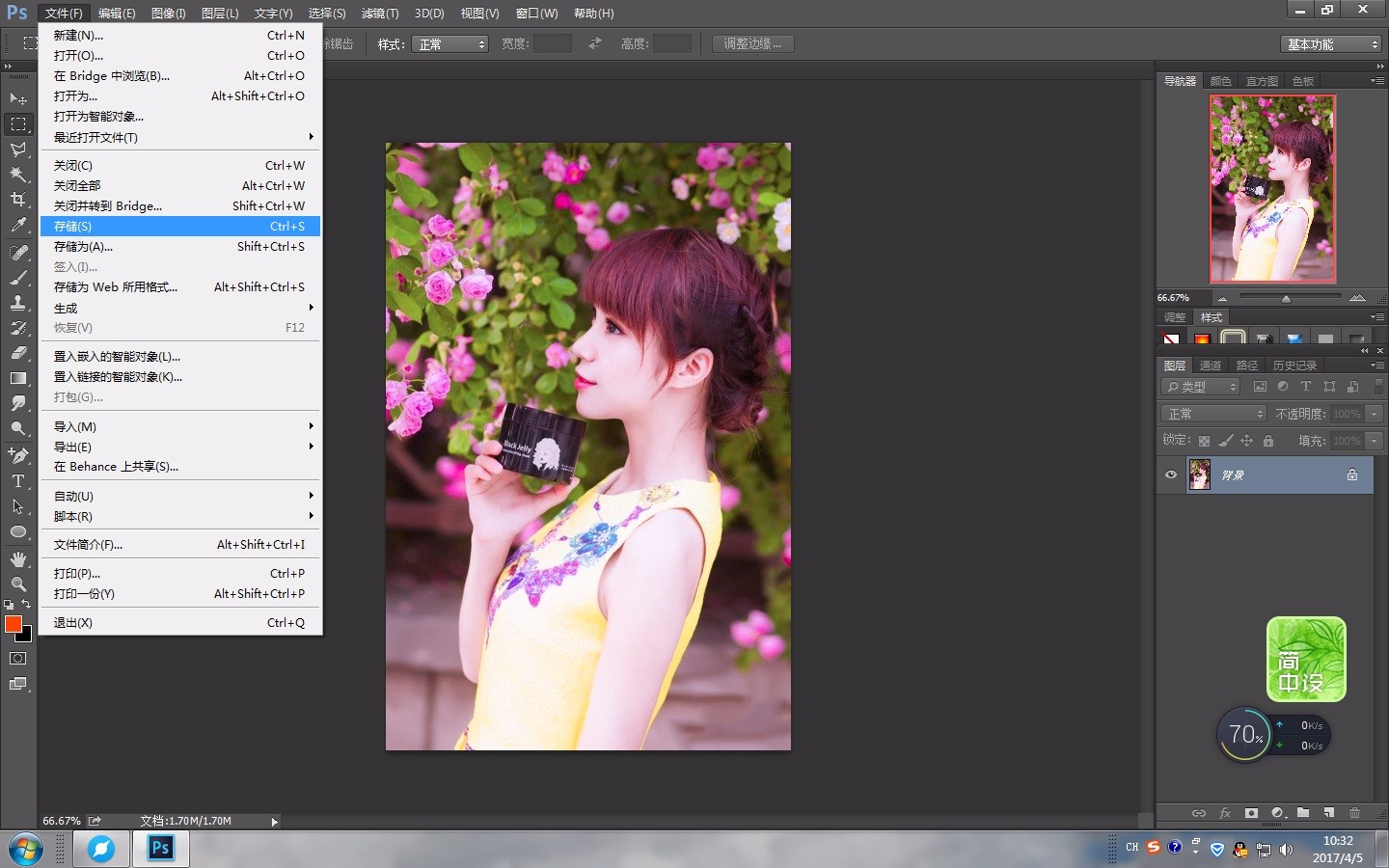Toggle pixel layer filter
Image resolution: width=1389 pixels, height=868 pixels.
pyautogui.click(x=1260, y=387)
